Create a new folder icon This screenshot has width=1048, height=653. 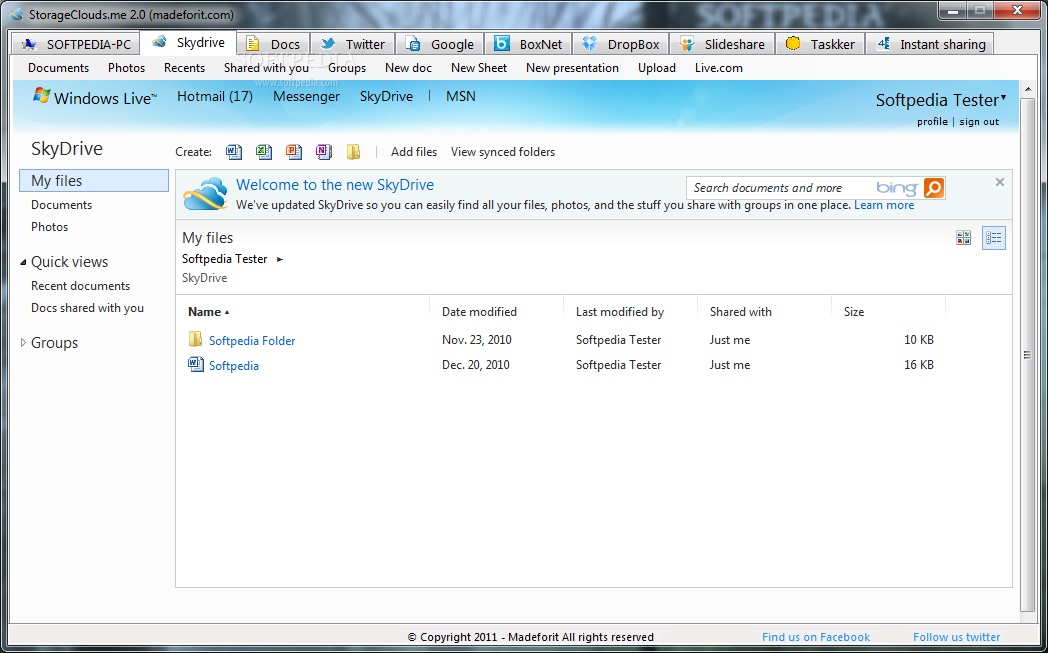tap(354, 152)
